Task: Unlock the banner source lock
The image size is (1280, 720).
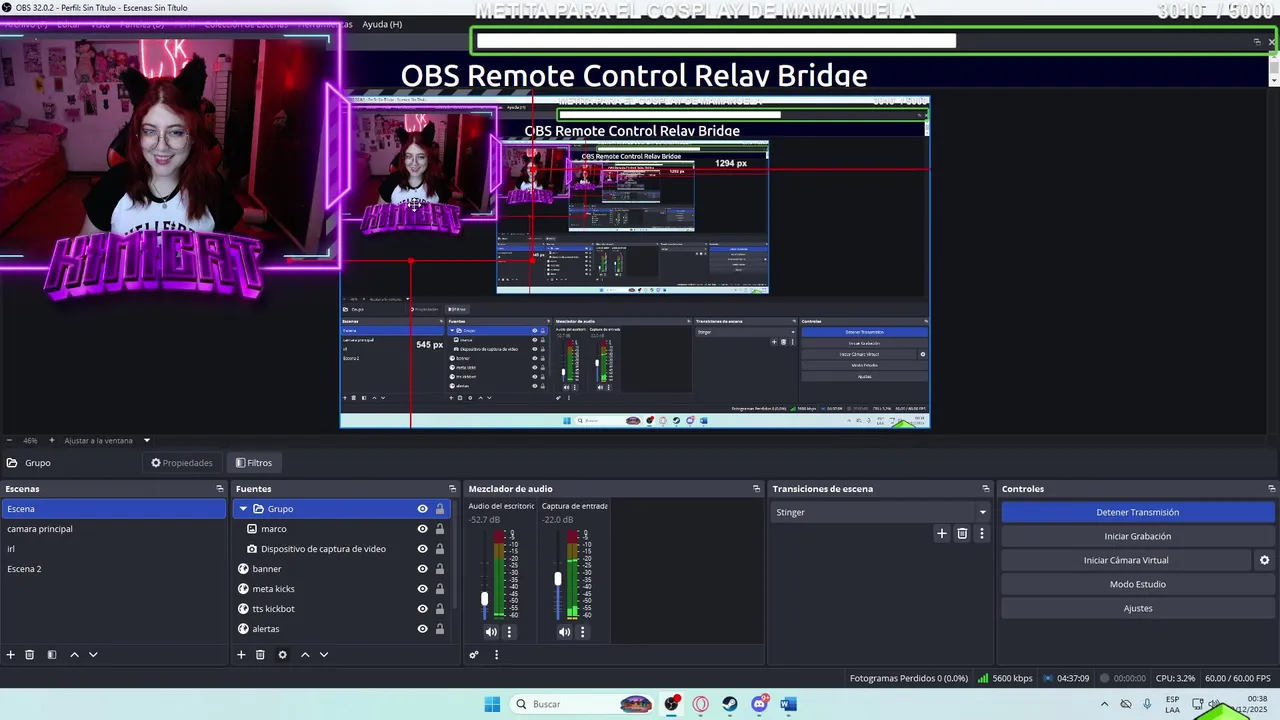Action: coord(439,569)
